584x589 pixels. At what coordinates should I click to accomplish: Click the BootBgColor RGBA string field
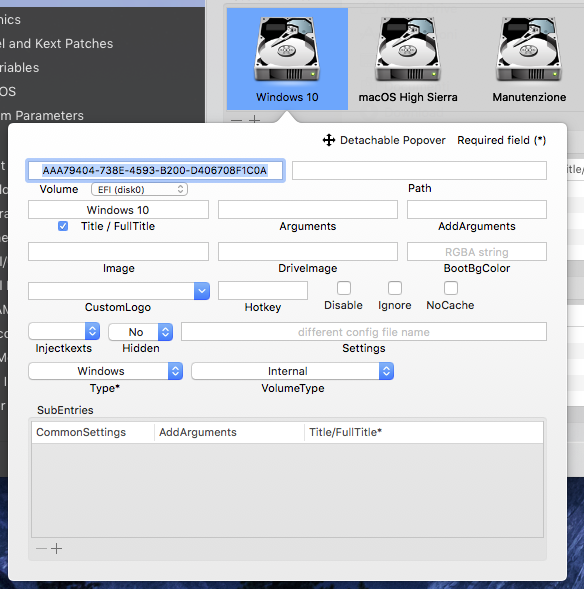click(477, 252)
